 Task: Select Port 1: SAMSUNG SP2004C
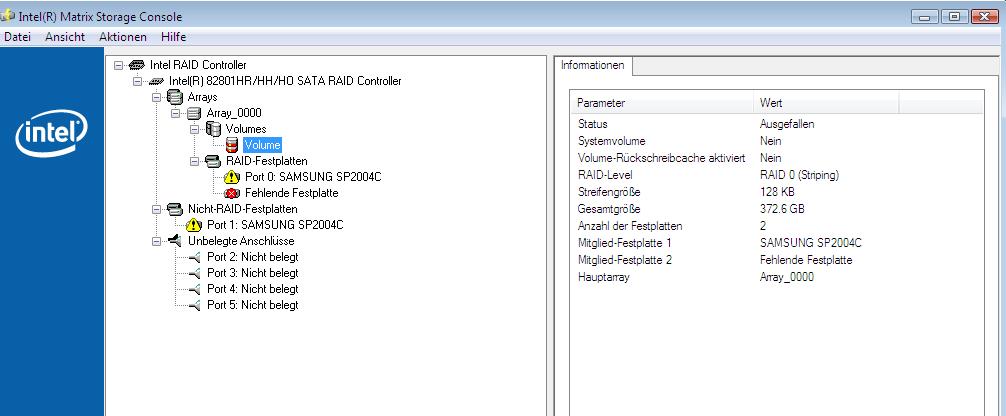pos(275,225)
